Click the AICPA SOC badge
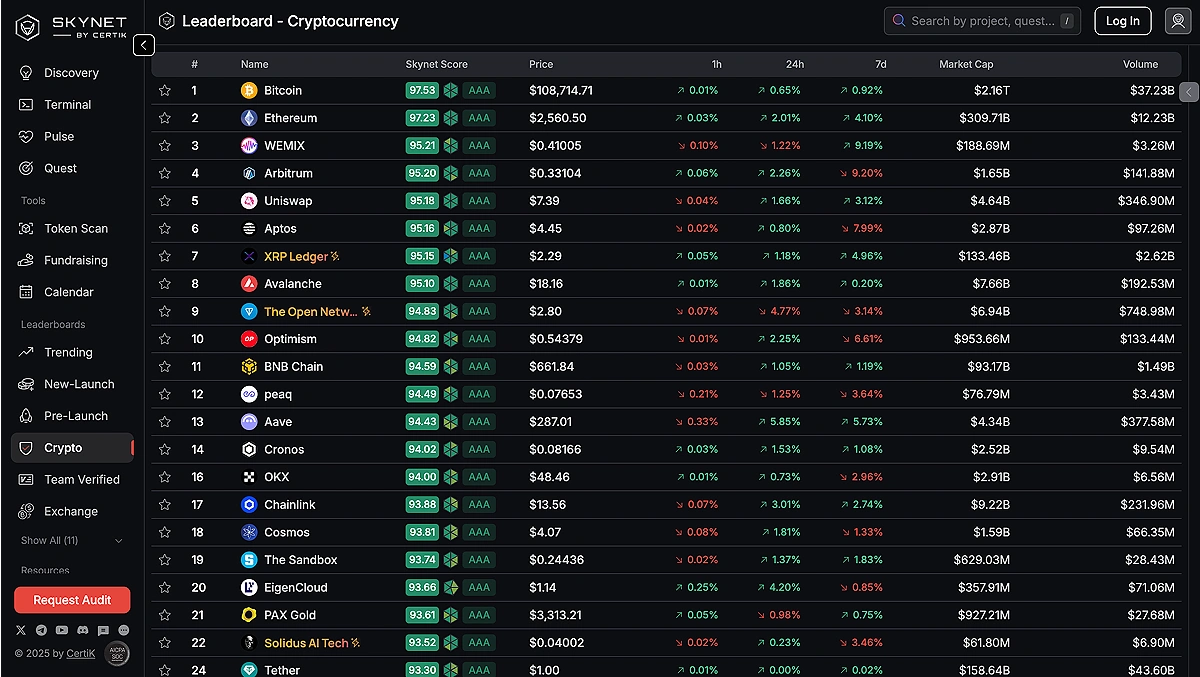The height and width of the screenshot is (677, 1200). coord(117,653)
